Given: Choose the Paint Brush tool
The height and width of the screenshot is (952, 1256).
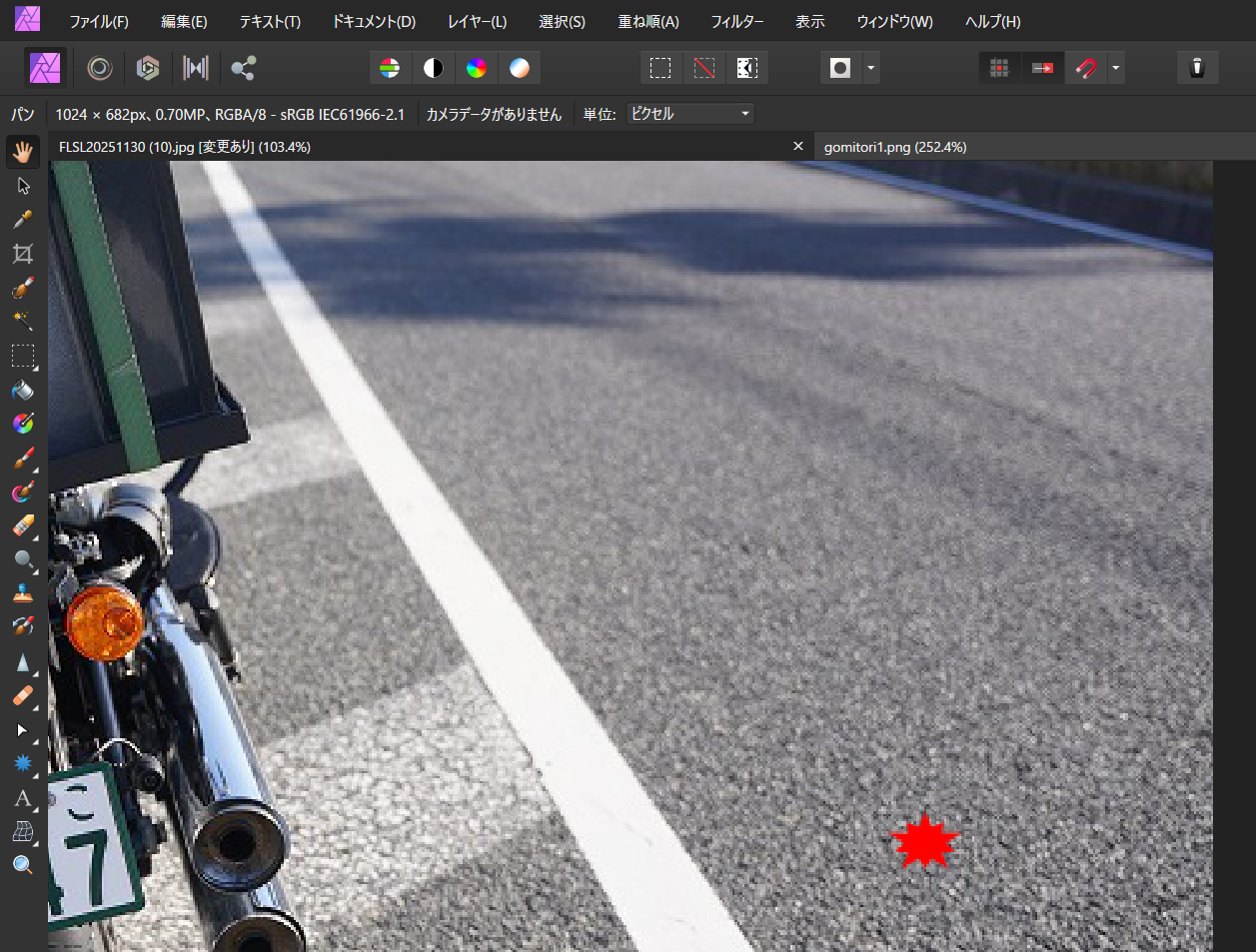Looking at the screenshot, I should (x=22, y=459).
